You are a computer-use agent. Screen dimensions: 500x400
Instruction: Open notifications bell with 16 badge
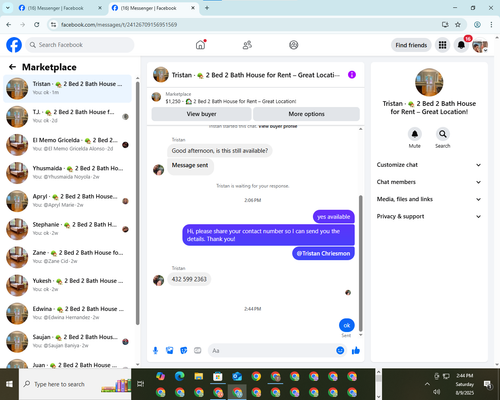coord(461,45)
